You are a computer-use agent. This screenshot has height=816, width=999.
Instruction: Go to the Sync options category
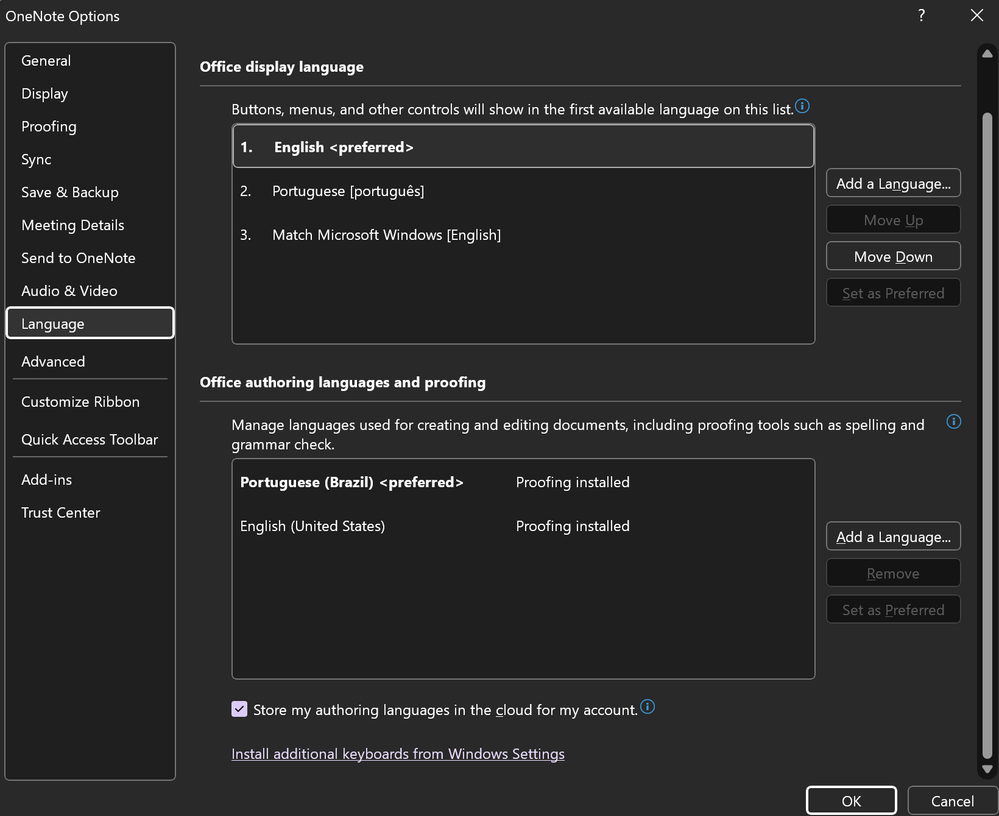tap(90, 159)
